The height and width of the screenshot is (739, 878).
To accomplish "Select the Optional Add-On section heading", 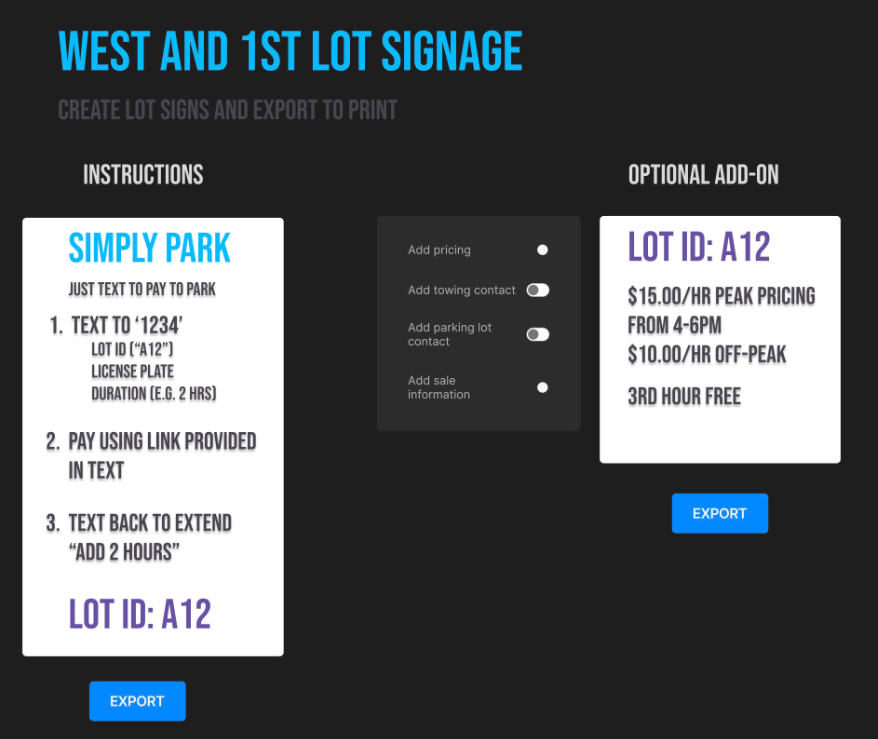I will pos(702,174).
